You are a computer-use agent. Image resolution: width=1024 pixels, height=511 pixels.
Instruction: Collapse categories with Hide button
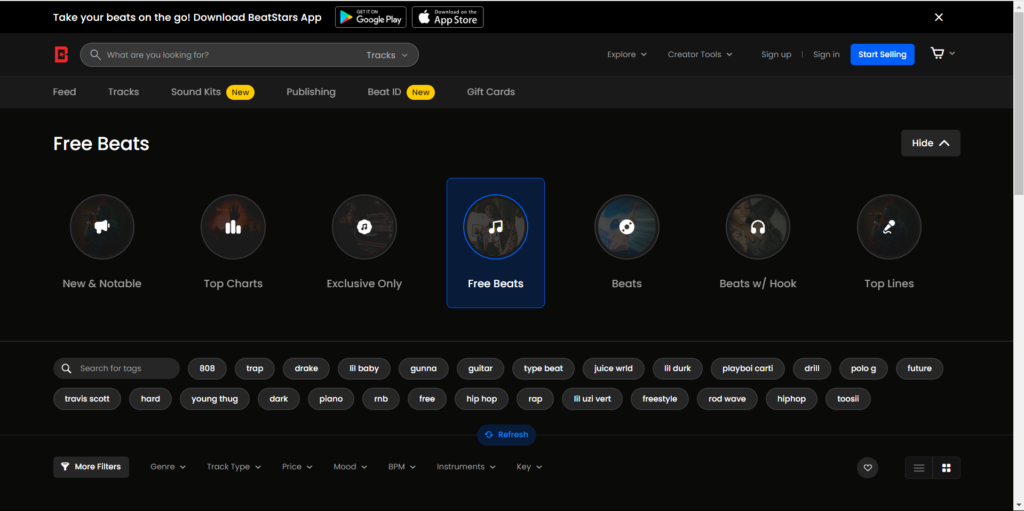tap(930, 143)
